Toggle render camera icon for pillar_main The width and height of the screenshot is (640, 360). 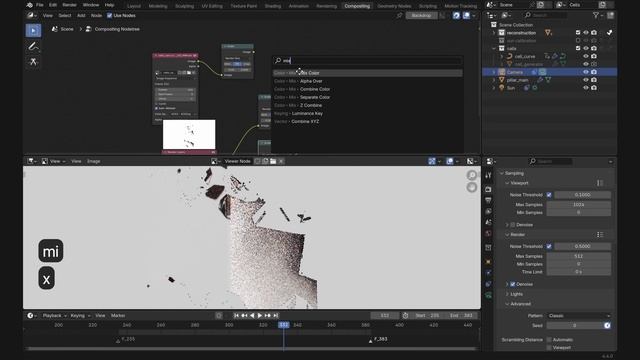594,80
